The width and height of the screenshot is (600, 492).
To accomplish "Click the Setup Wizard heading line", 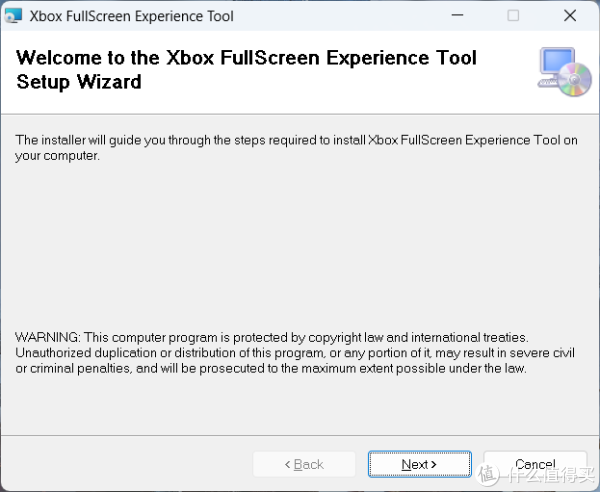I will 79,82.
